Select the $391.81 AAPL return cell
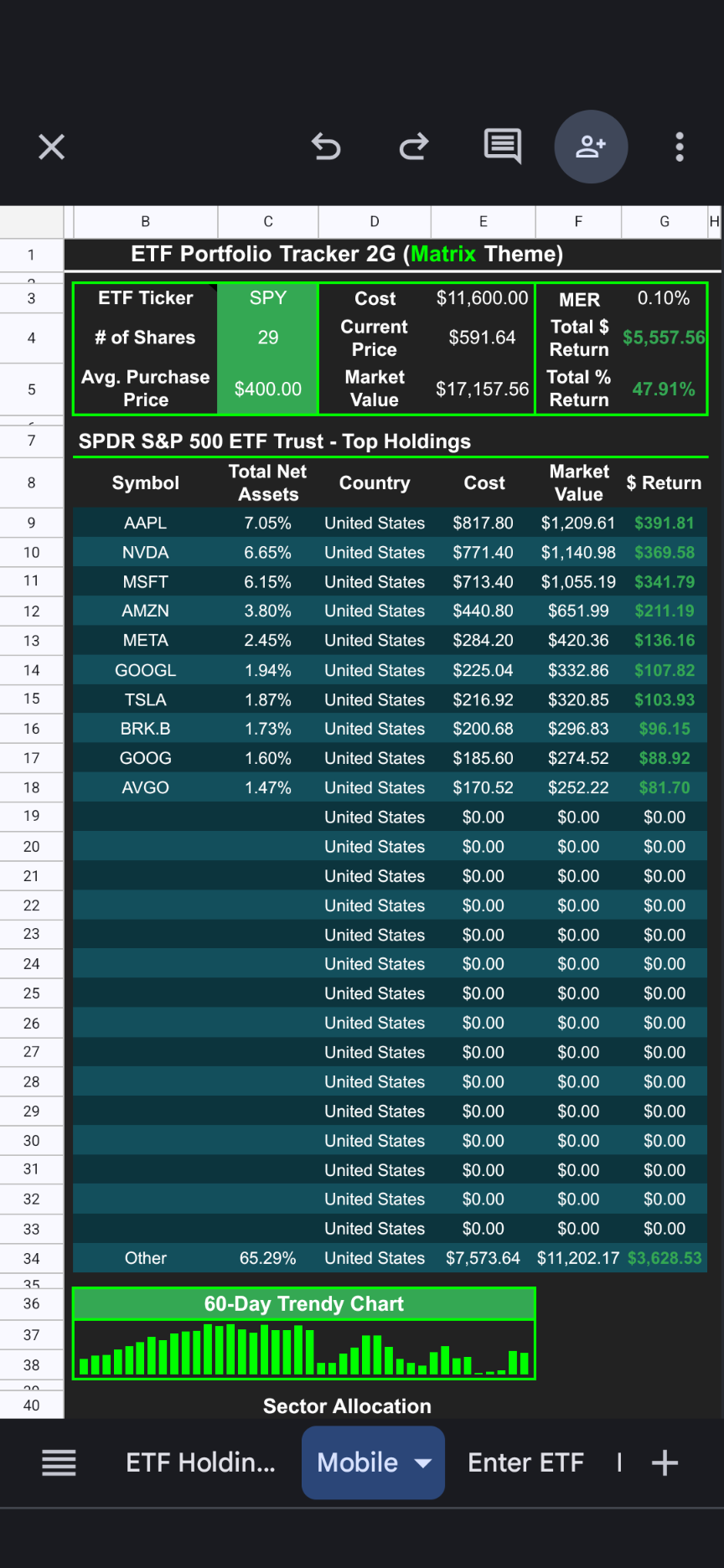The width and height of the screenshot is (724, 1568). coord(665,523)
